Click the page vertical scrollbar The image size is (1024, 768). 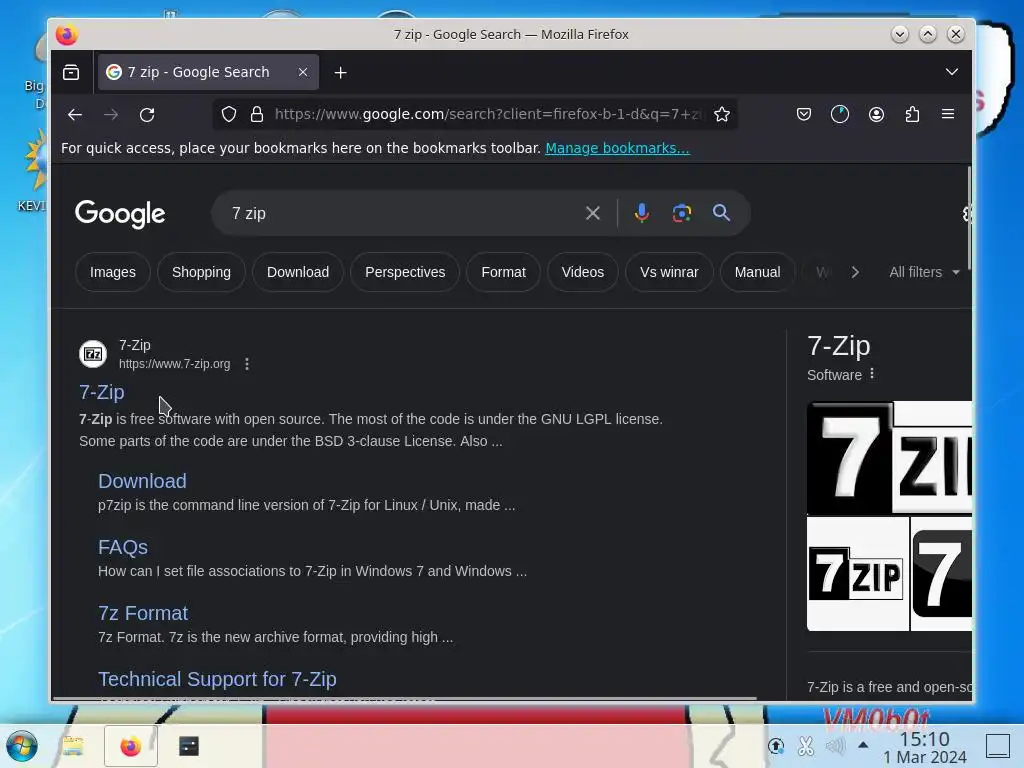click(x=970, y=217)
